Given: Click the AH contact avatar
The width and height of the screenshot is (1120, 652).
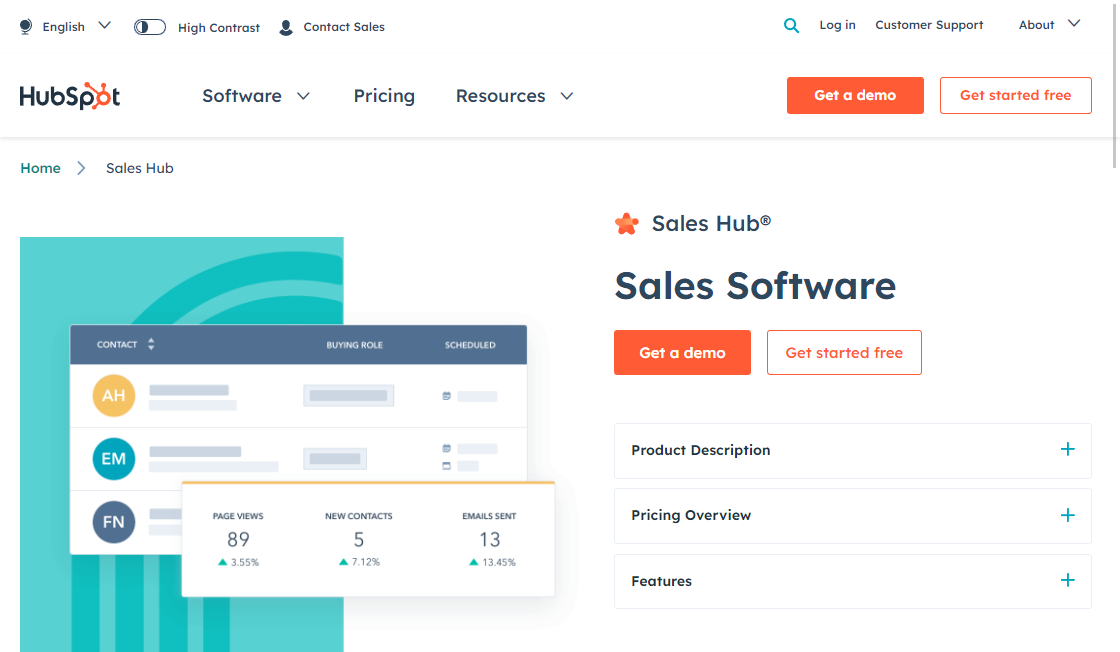Looking at the screenshot, I should click(113, 395).
